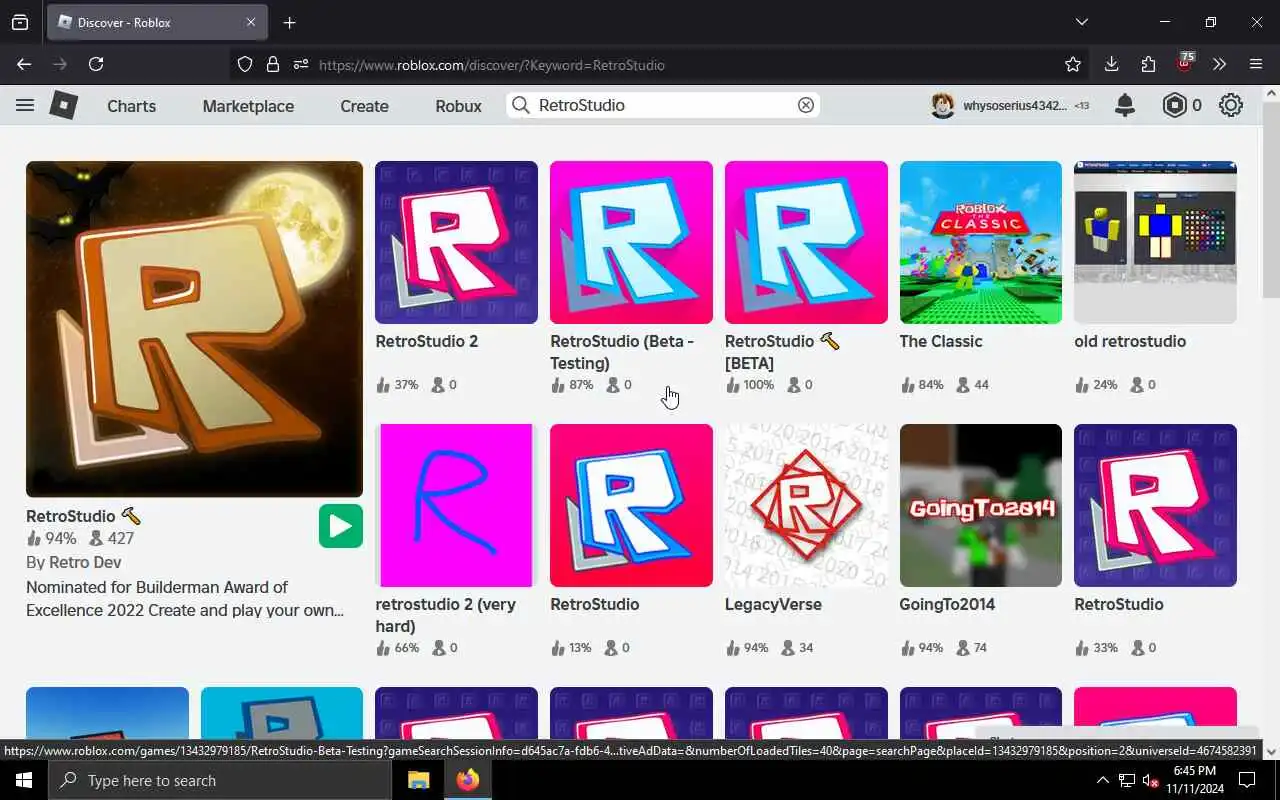Open the site permissions icon in address bar

(x=300, y=64)
